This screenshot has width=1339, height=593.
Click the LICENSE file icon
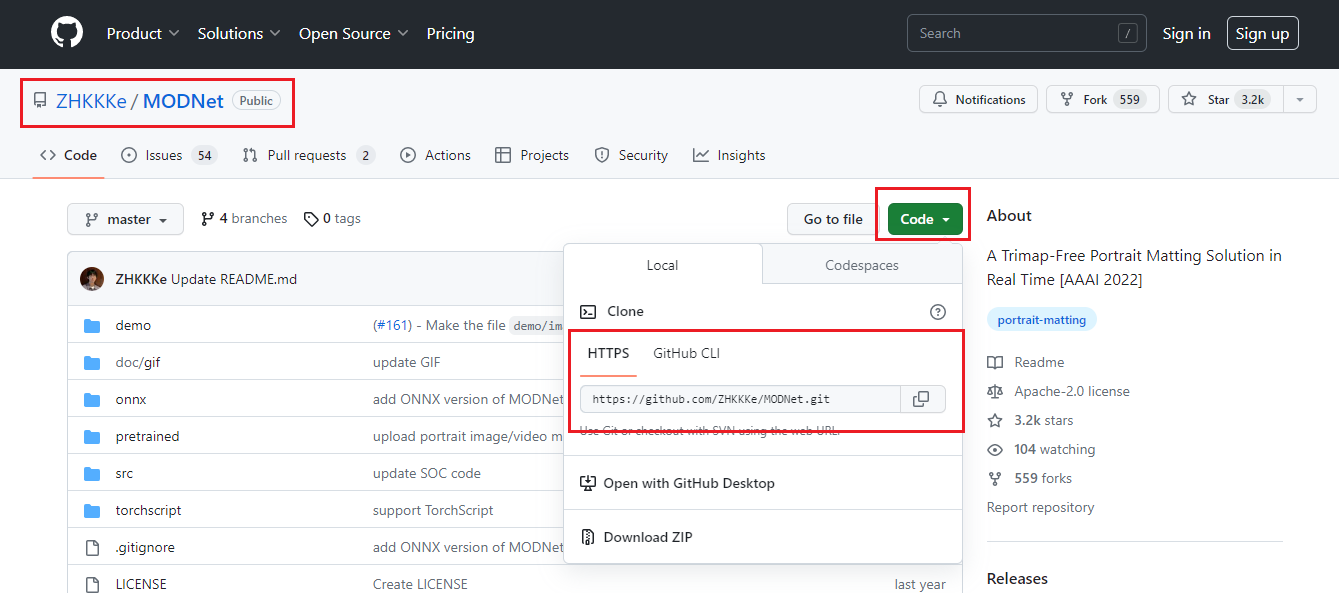pos(92,584)
